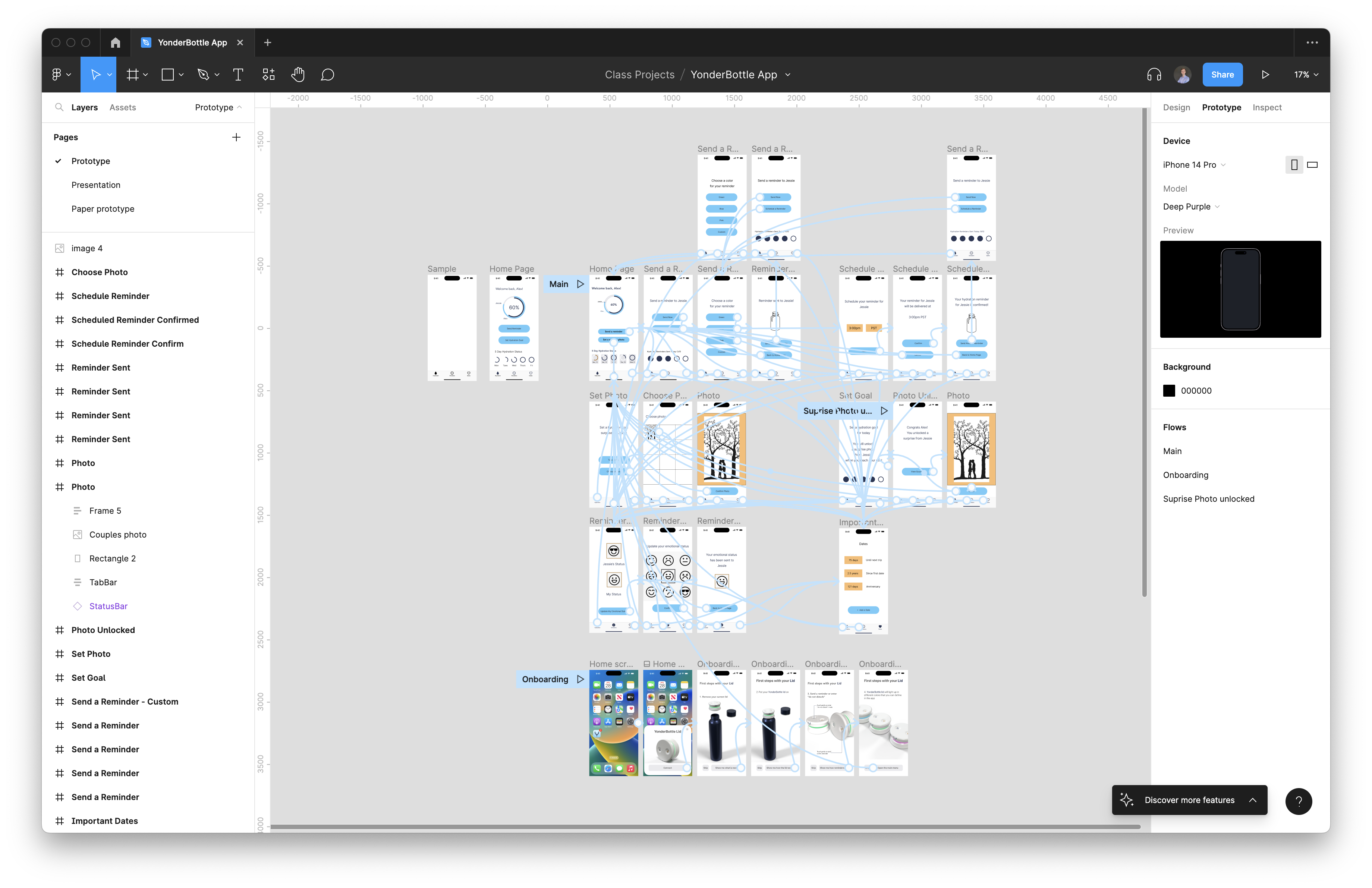The height and width of the screenshot is (888, 1372).
Task: Open the Deep Purple model dropdown
Action: [x=1190, y=207]
